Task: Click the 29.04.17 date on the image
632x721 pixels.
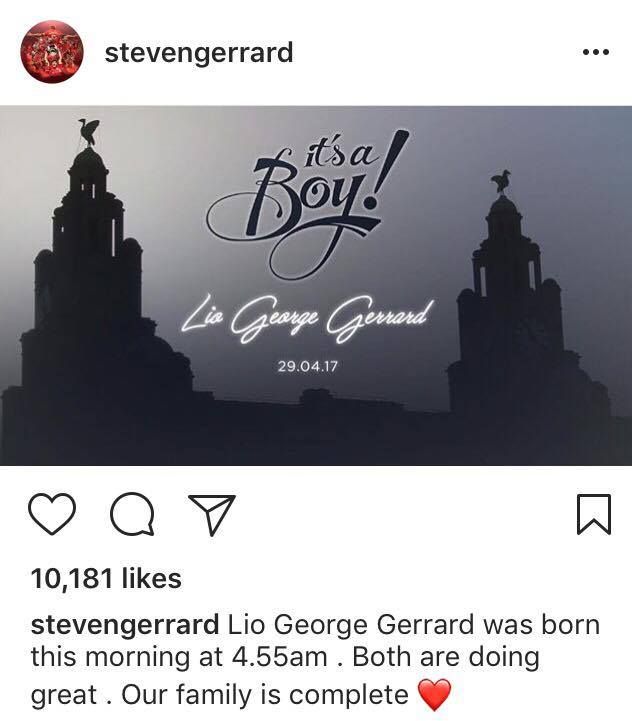Action: click(x=307, y=366)
